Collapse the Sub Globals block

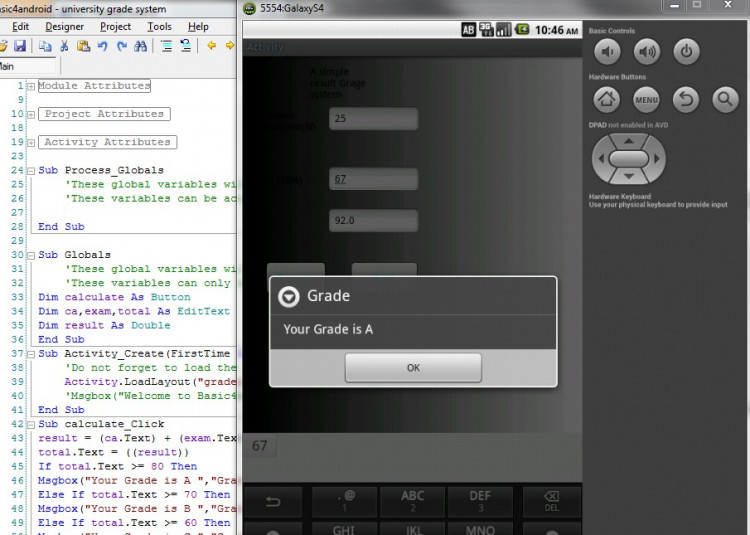31,256
